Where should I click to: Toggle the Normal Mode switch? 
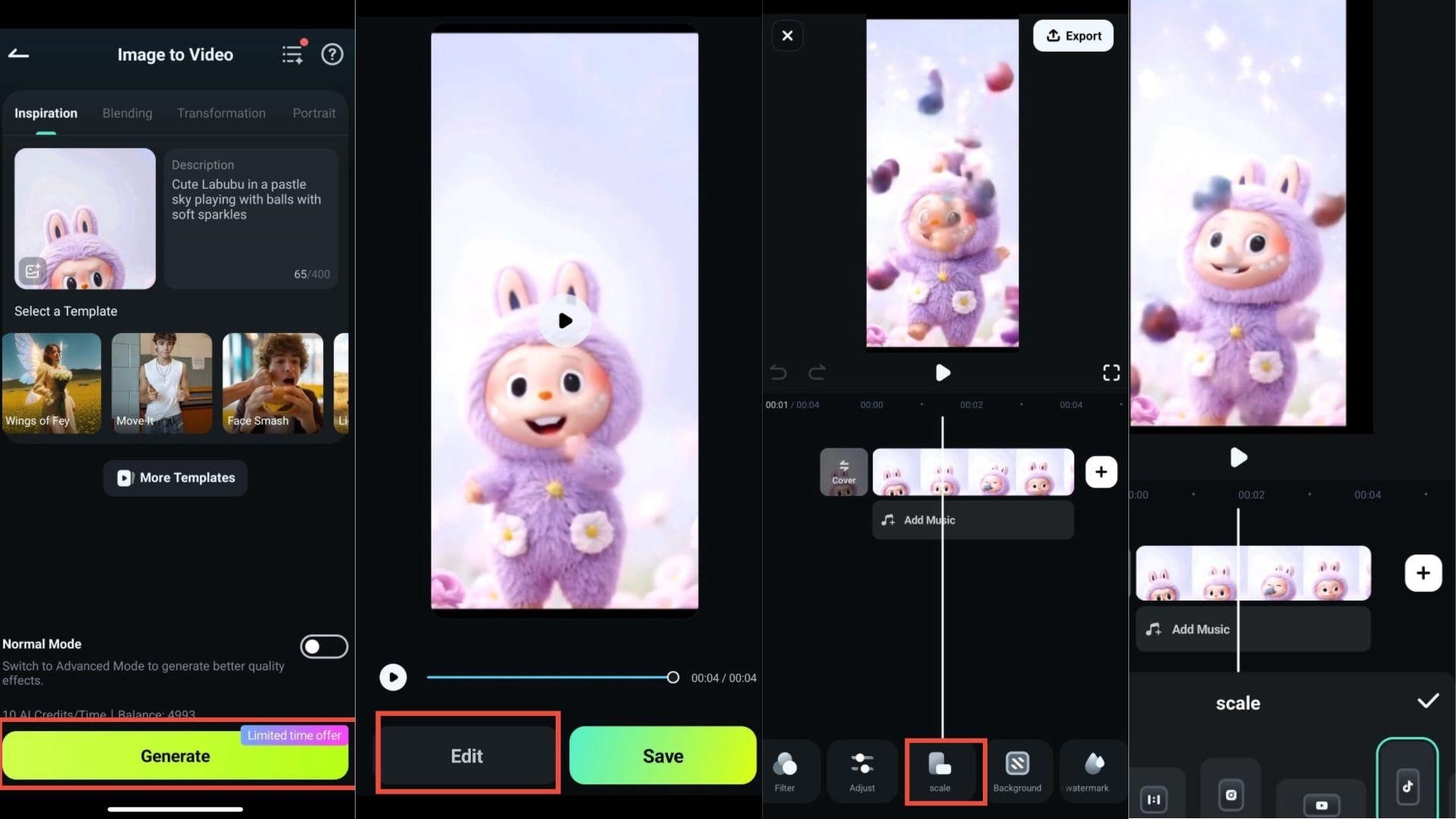point(324,647)
